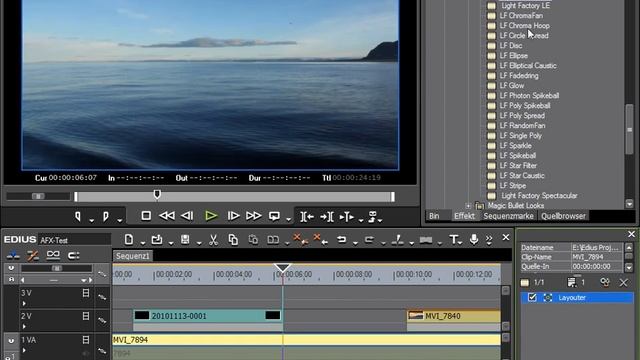Toggle the sync lock of track 3 V
Screen dimensions: 640x360
pos(101,297)
